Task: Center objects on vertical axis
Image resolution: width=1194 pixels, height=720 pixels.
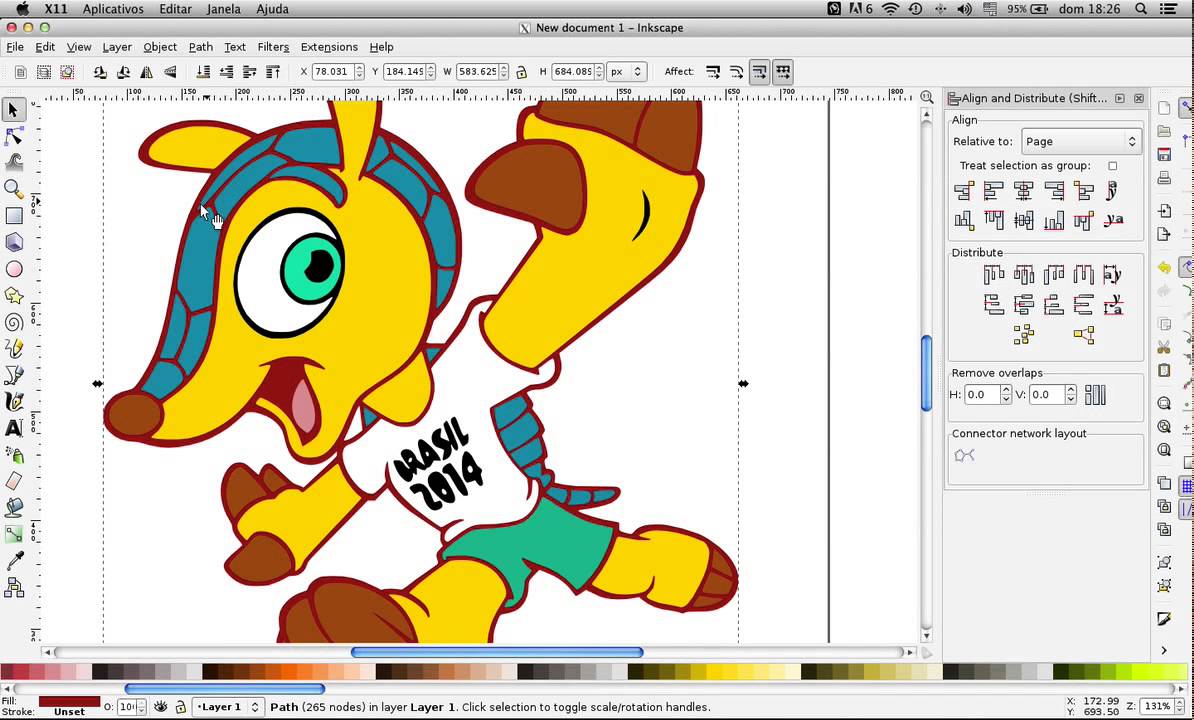Action: (1023, 190)
